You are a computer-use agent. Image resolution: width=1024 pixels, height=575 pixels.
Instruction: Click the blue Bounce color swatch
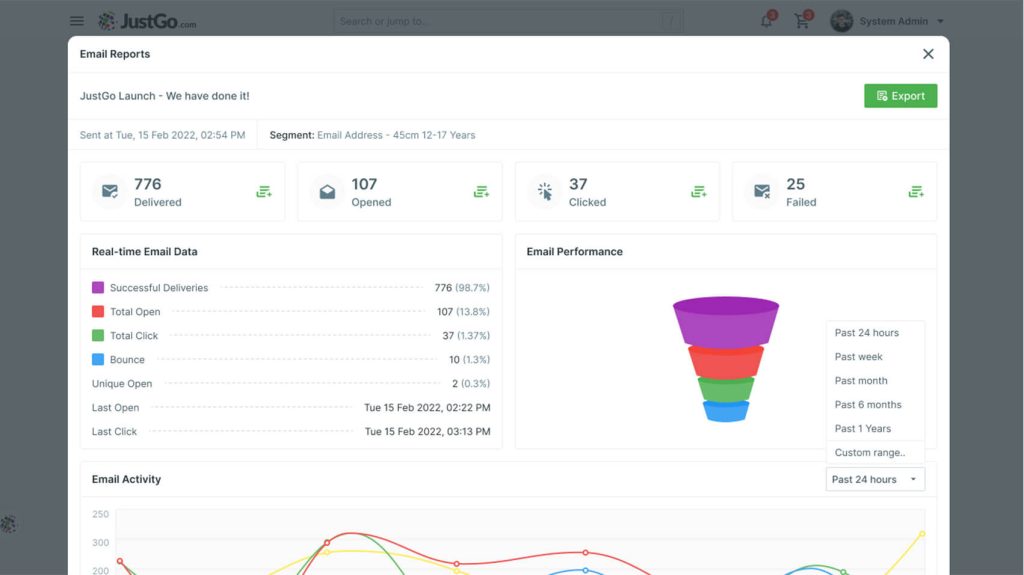(98, 359)
